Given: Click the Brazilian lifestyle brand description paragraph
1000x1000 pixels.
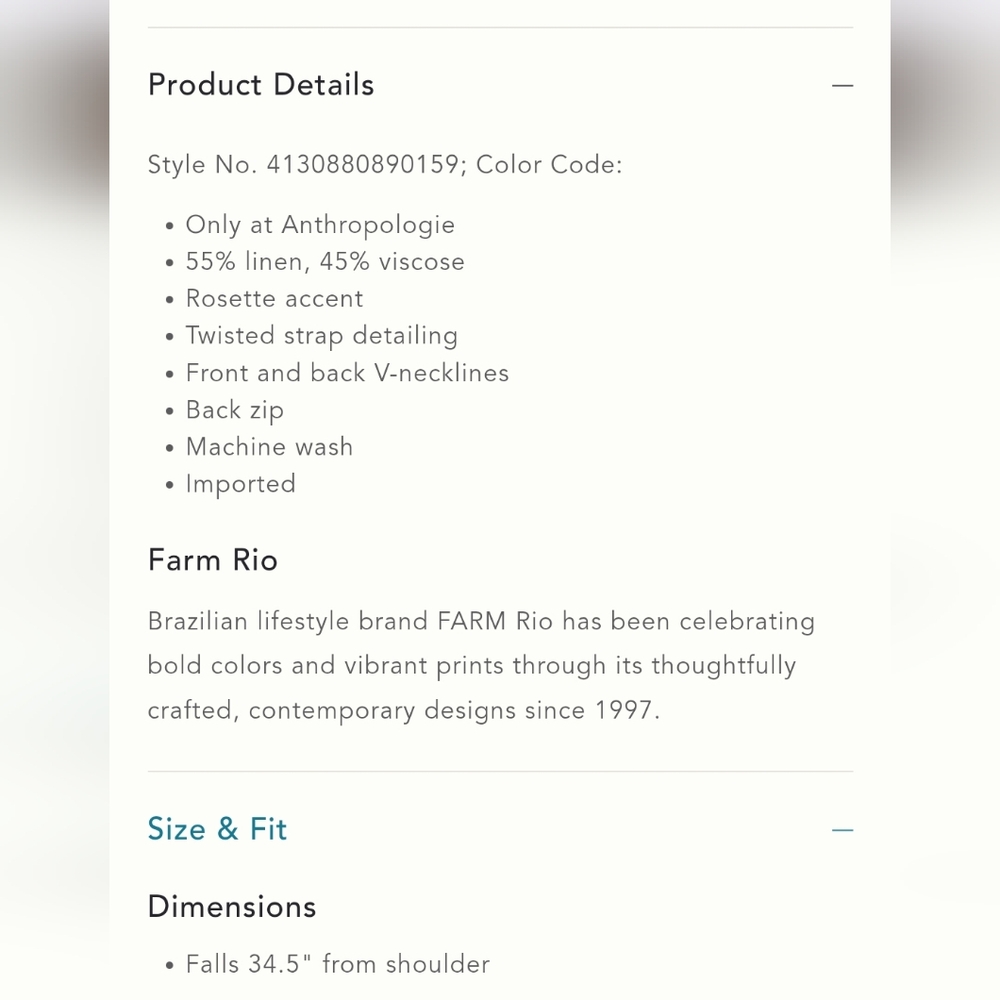Looking at the screenshot, I should pyautogui.click(x=480, y=666).
